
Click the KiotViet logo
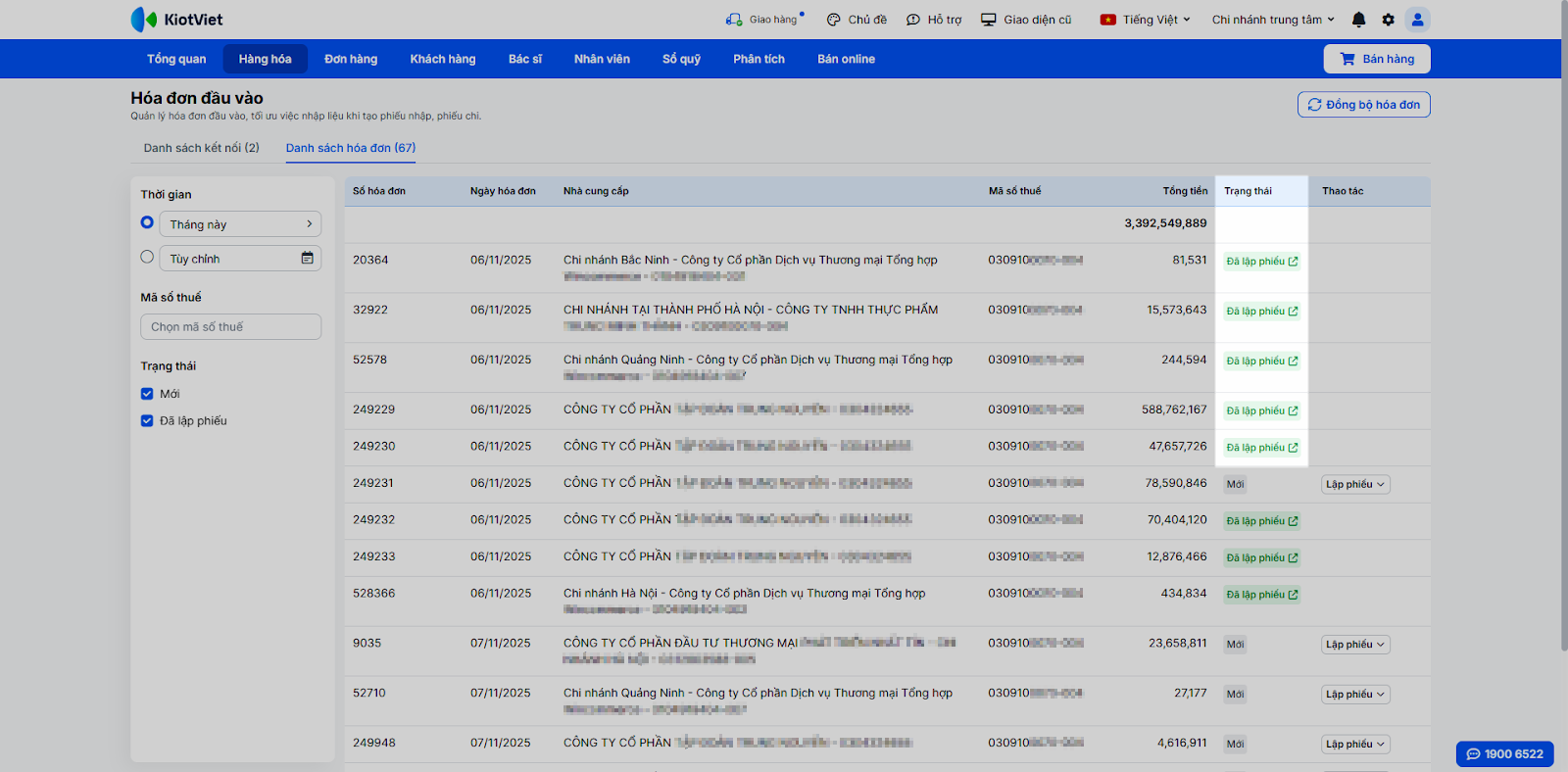point(177,20)
